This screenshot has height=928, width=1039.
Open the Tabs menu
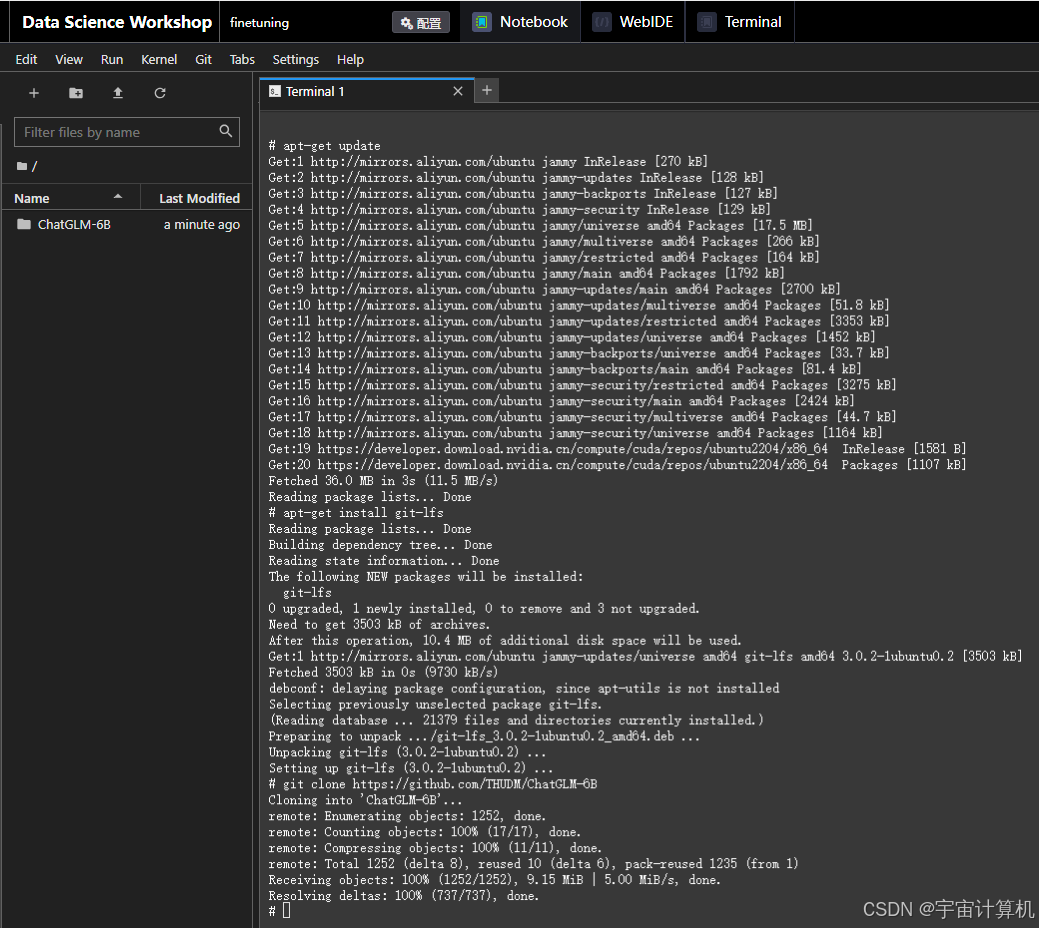pyautogui.click(x=242, y=60)
